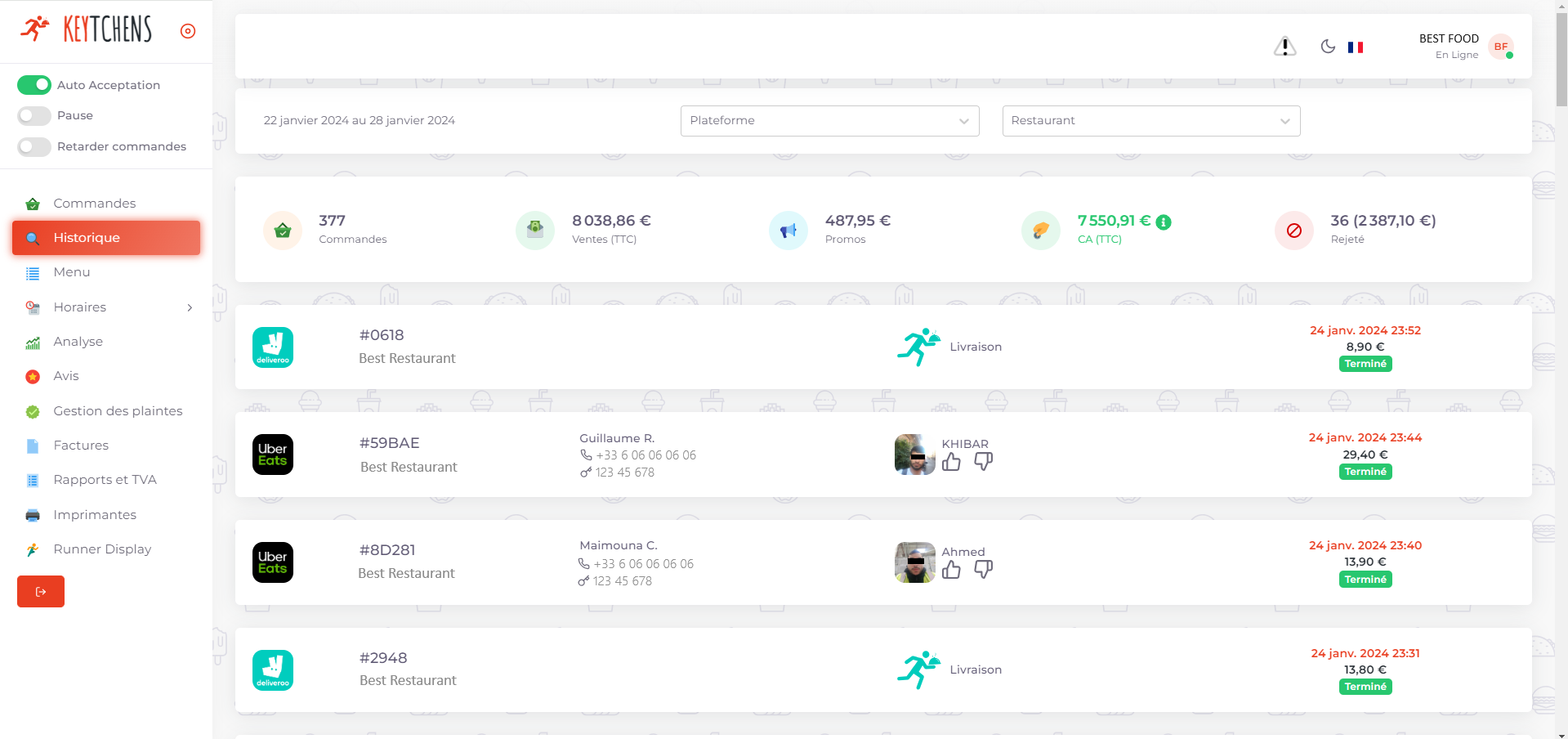This screenshot has height=739, width=1568.
Task: Open the Plateforme dropdown
Action: click(x=829, y=121)
